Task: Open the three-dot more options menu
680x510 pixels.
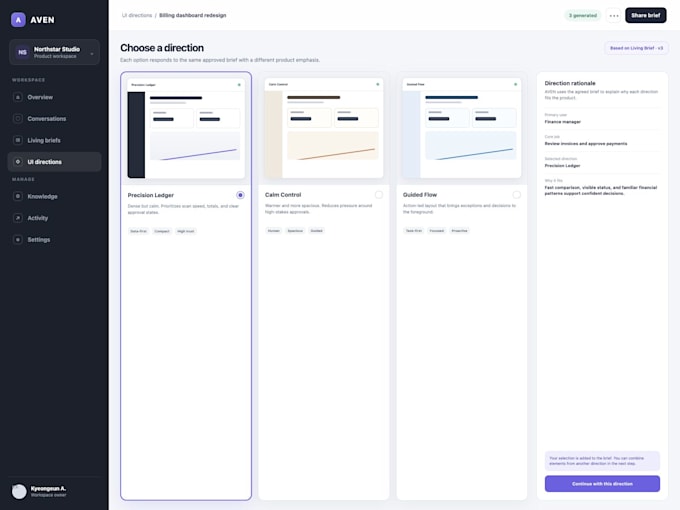Action: coord(614,16)
